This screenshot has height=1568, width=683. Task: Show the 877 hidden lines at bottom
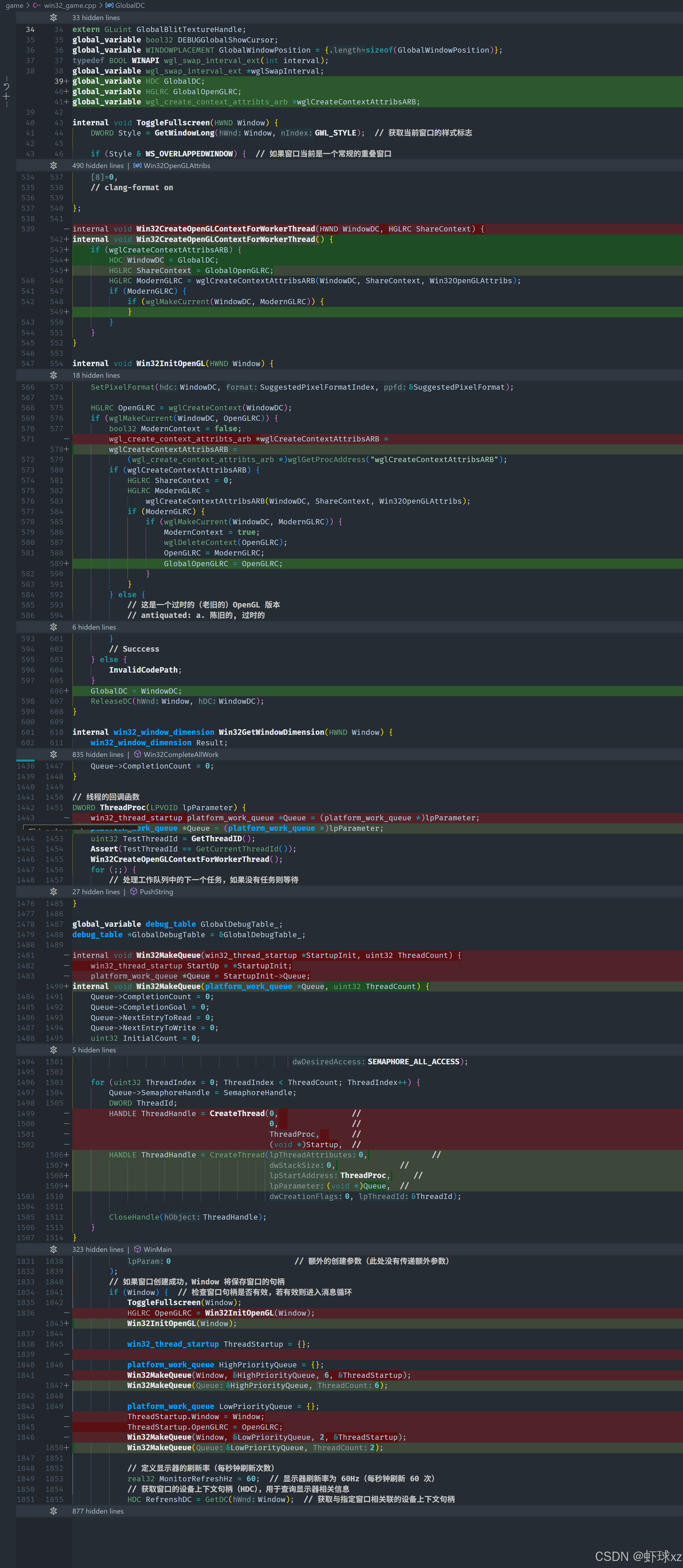(x=54, y=1511)
